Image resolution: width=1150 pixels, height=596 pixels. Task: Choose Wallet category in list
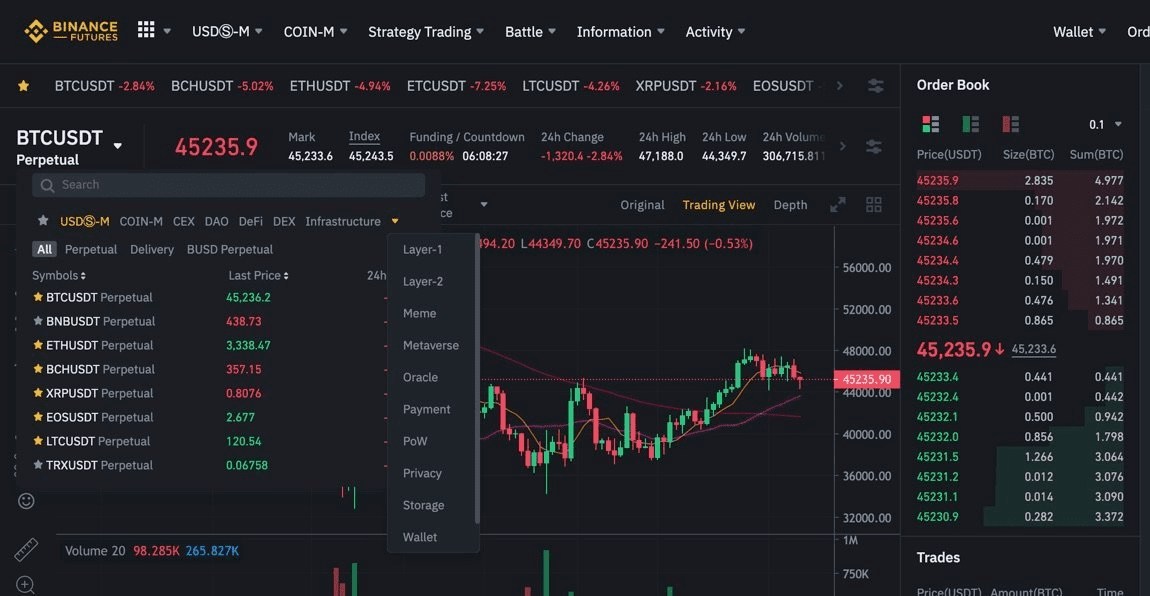[420, 537]
